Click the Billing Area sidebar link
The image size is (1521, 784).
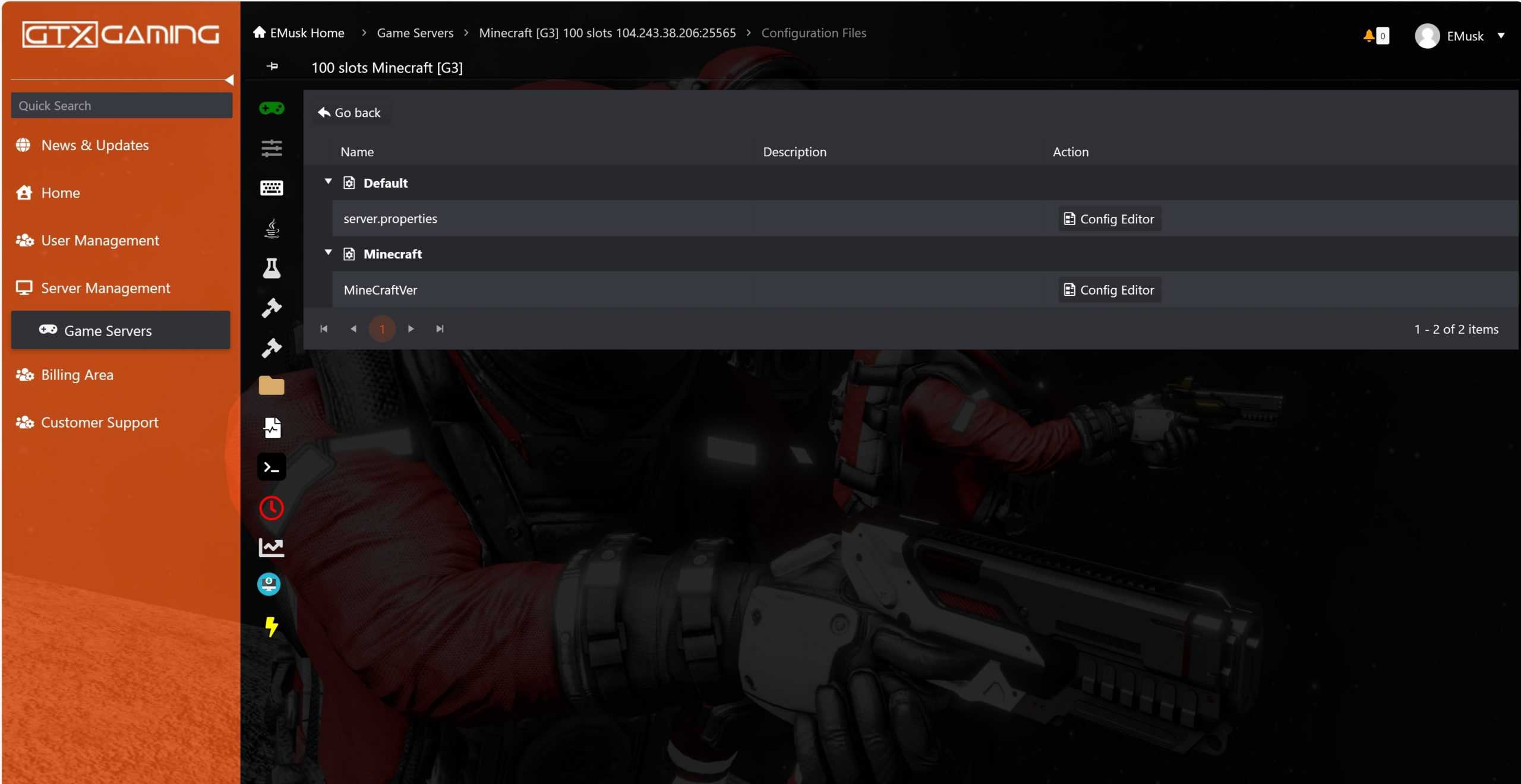pyautogui.click(x=76, y=373)
